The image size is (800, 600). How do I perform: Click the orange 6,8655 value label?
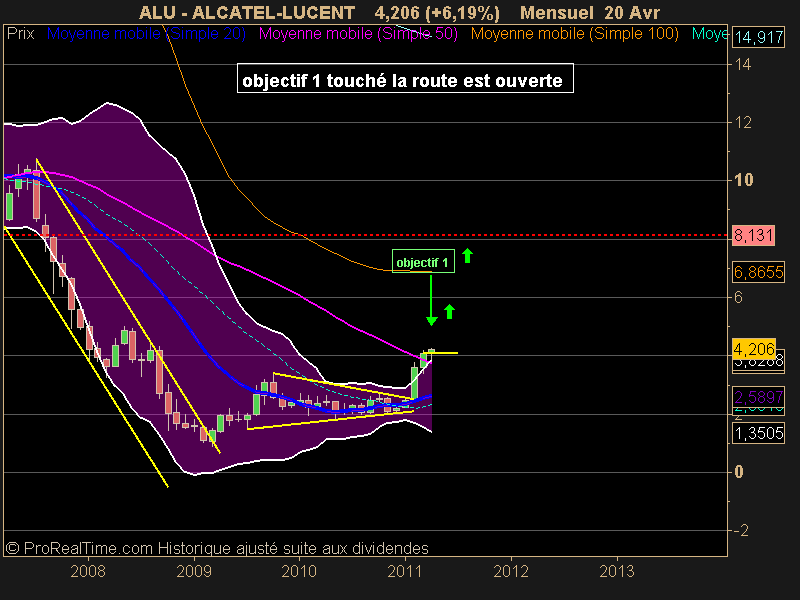tap(758, 272)
